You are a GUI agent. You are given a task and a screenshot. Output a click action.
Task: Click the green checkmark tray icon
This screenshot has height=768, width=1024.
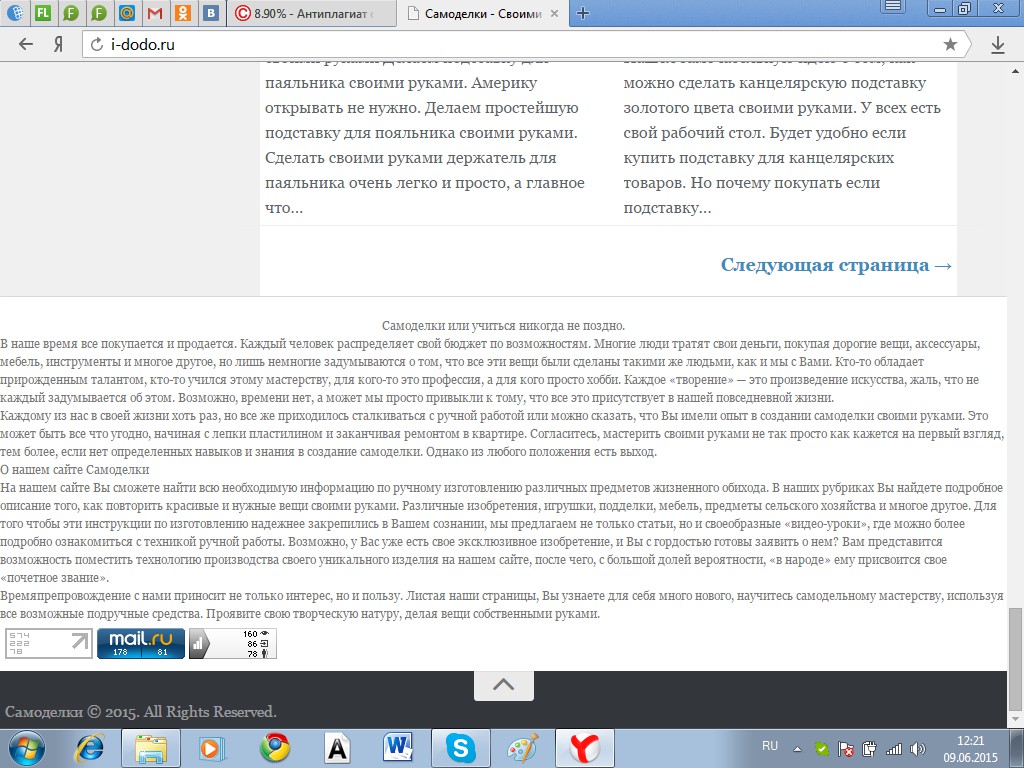822,749
